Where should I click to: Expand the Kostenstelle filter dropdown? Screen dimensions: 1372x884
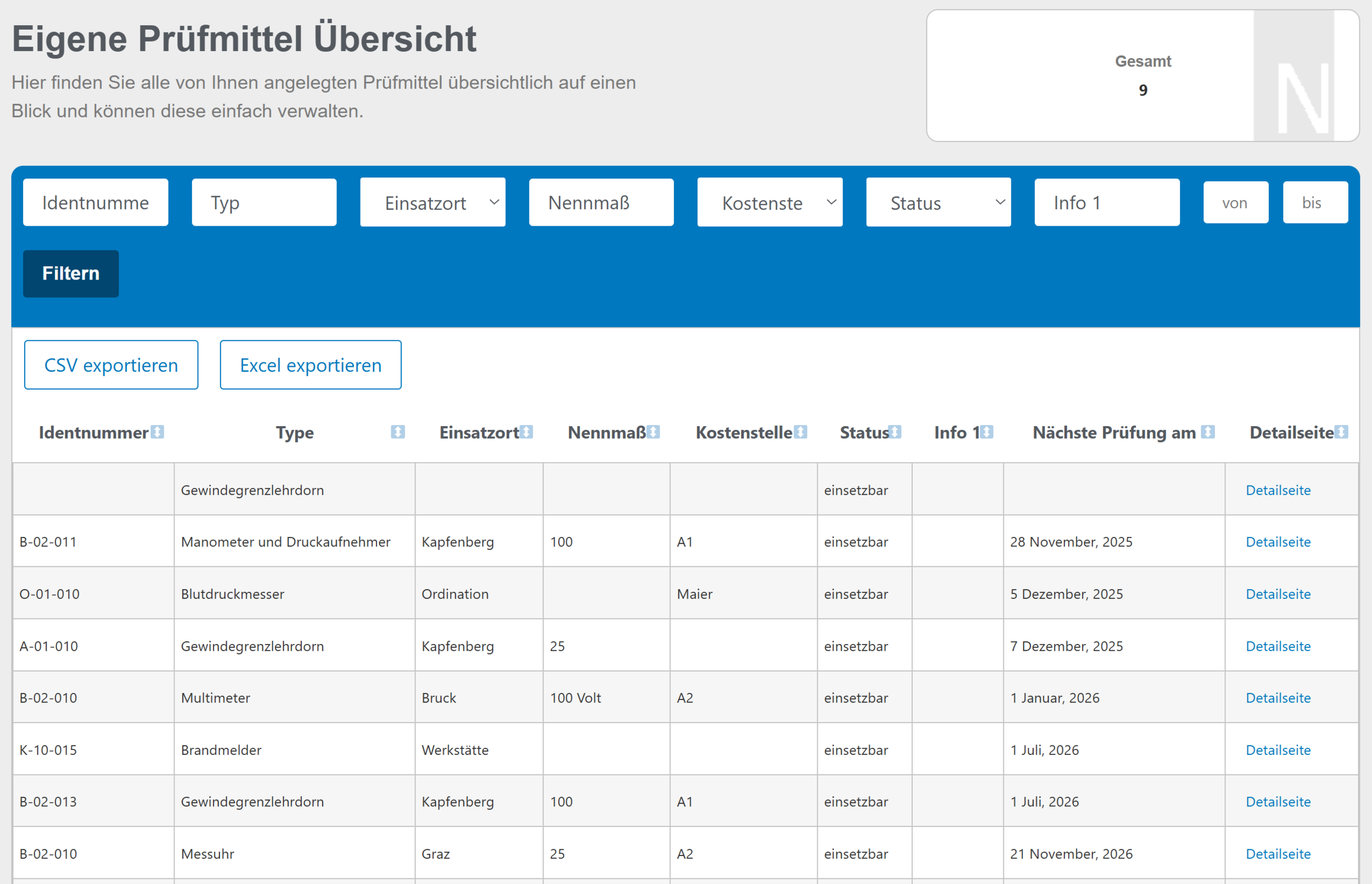[770, 202]
